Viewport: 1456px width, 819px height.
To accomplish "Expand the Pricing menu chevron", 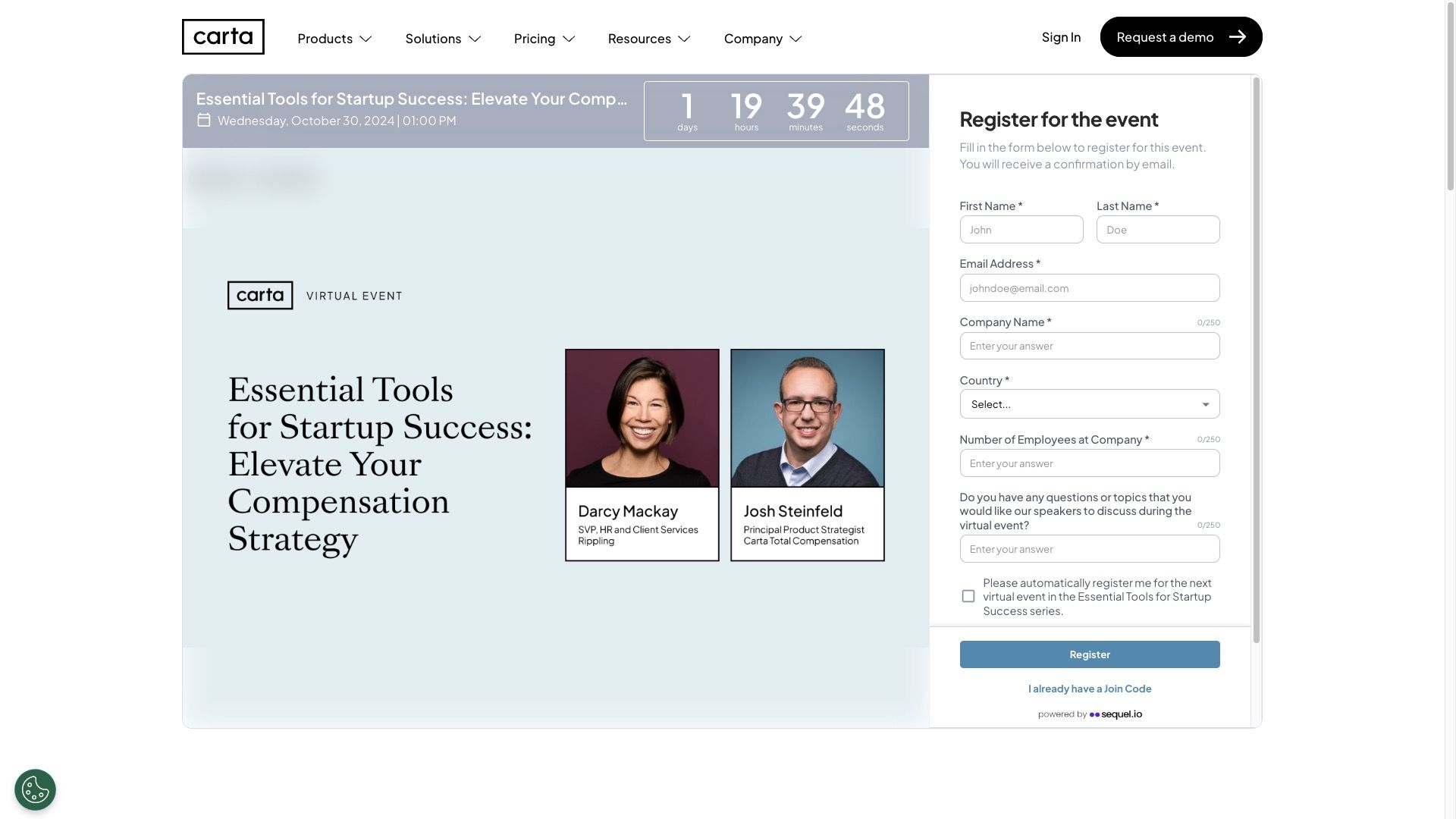I will (569, 39).
